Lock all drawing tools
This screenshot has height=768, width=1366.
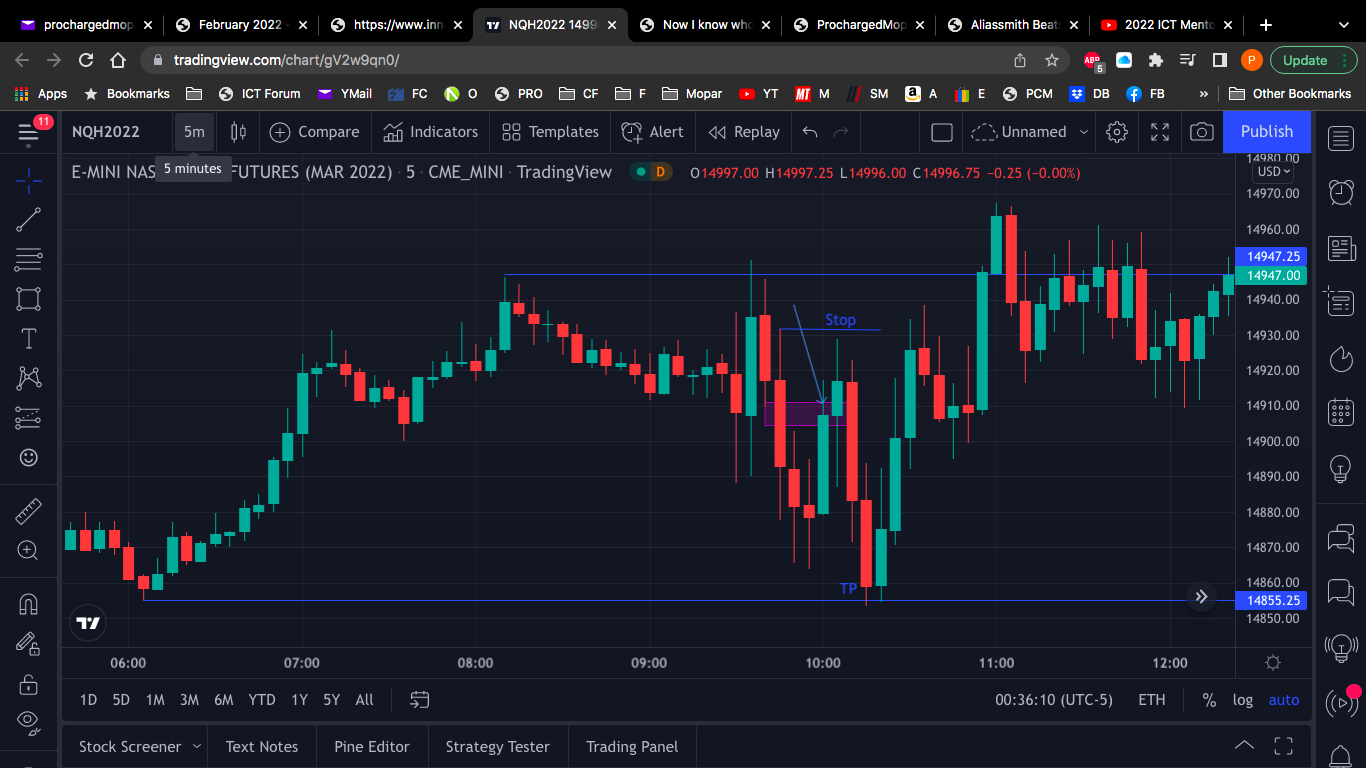point(28,684)
